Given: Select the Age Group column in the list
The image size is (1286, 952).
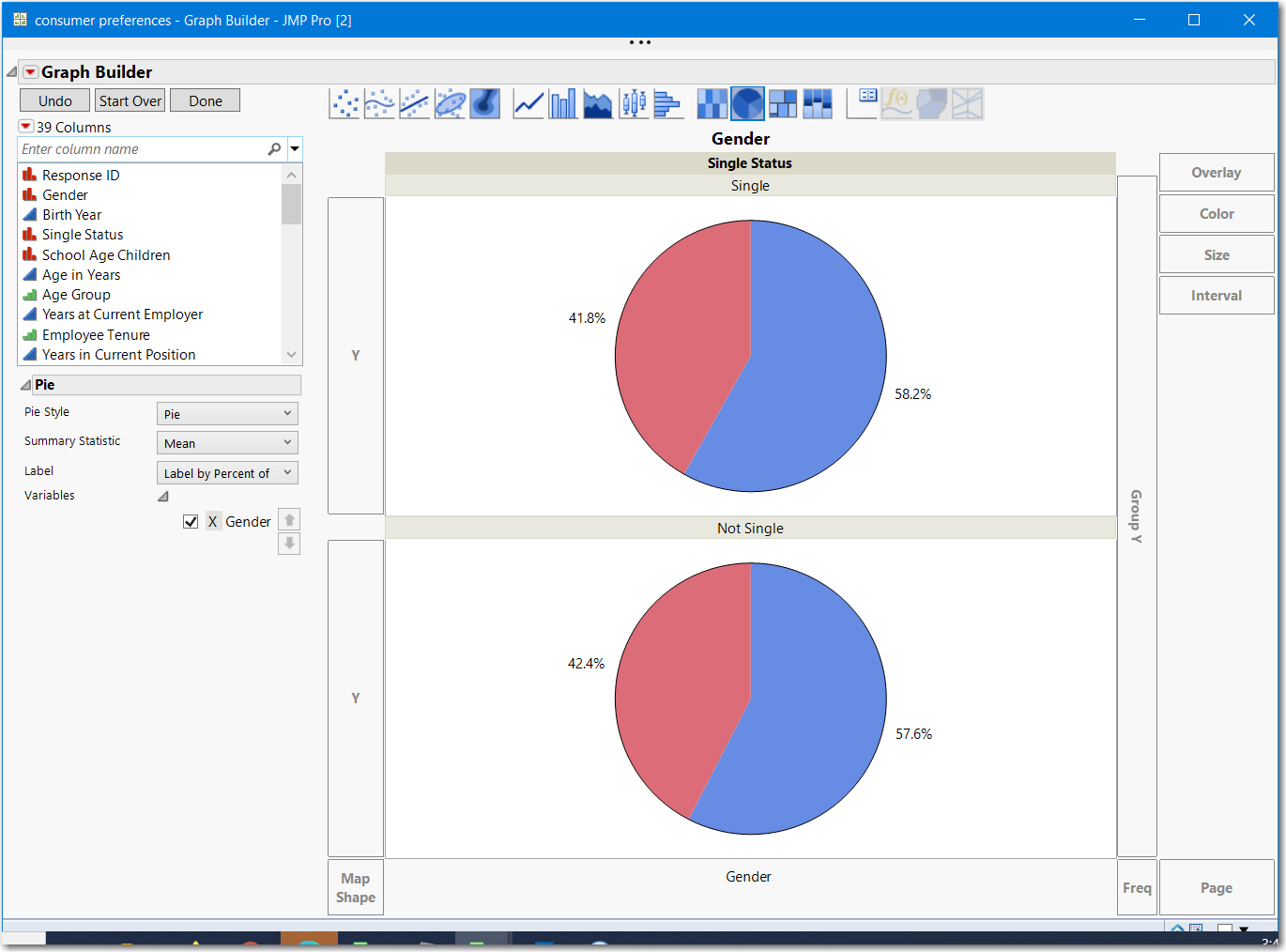Looking at the screenshot, I should tap(75, 294).
